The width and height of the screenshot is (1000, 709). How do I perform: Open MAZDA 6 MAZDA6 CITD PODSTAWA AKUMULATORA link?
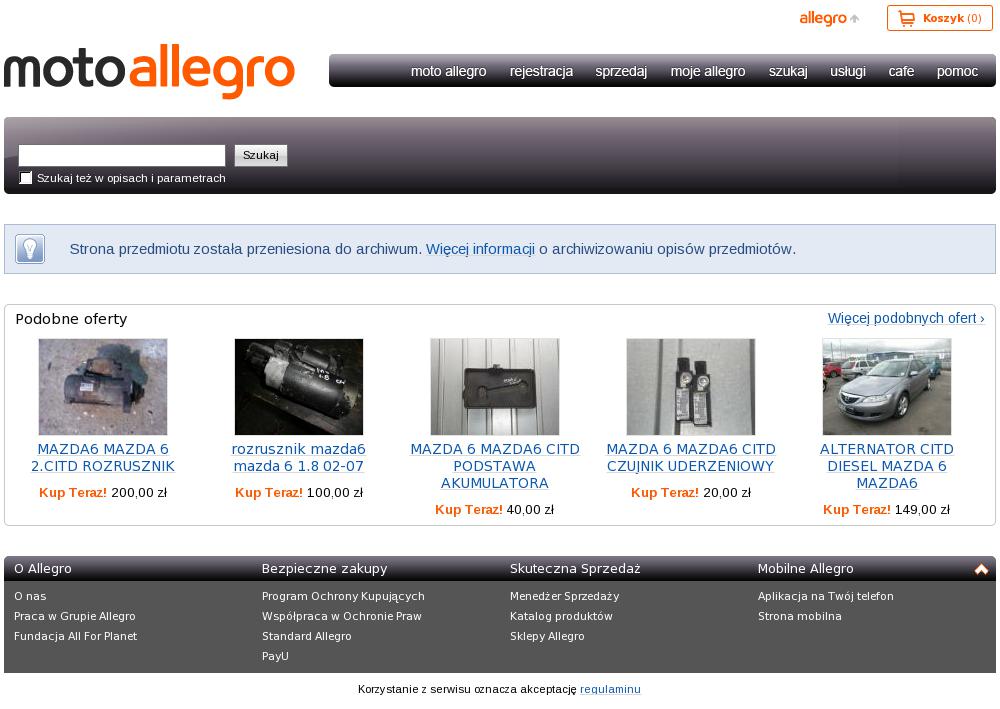click(495, 466)
